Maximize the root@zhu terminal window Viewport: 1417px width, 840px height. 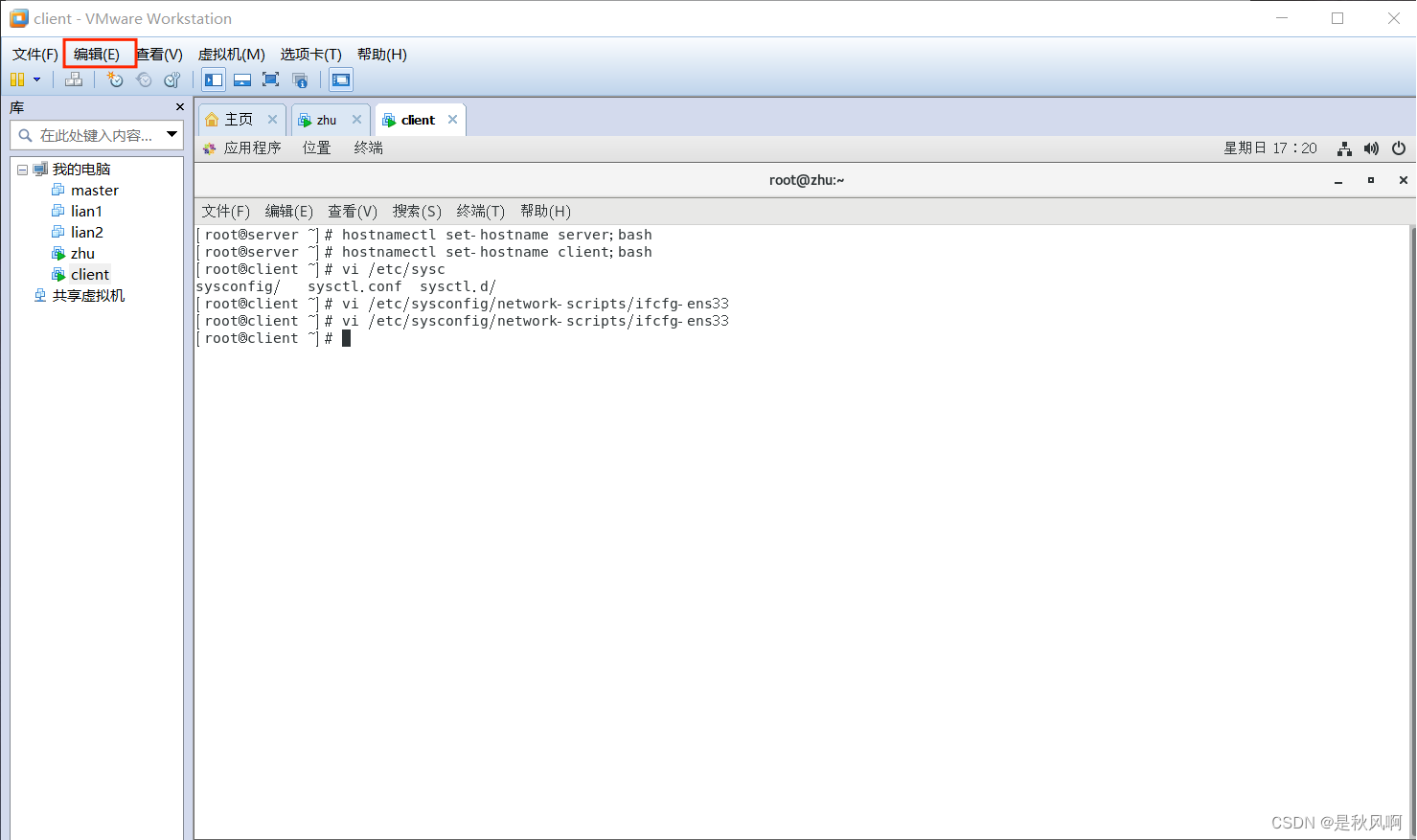(1371, 180)
